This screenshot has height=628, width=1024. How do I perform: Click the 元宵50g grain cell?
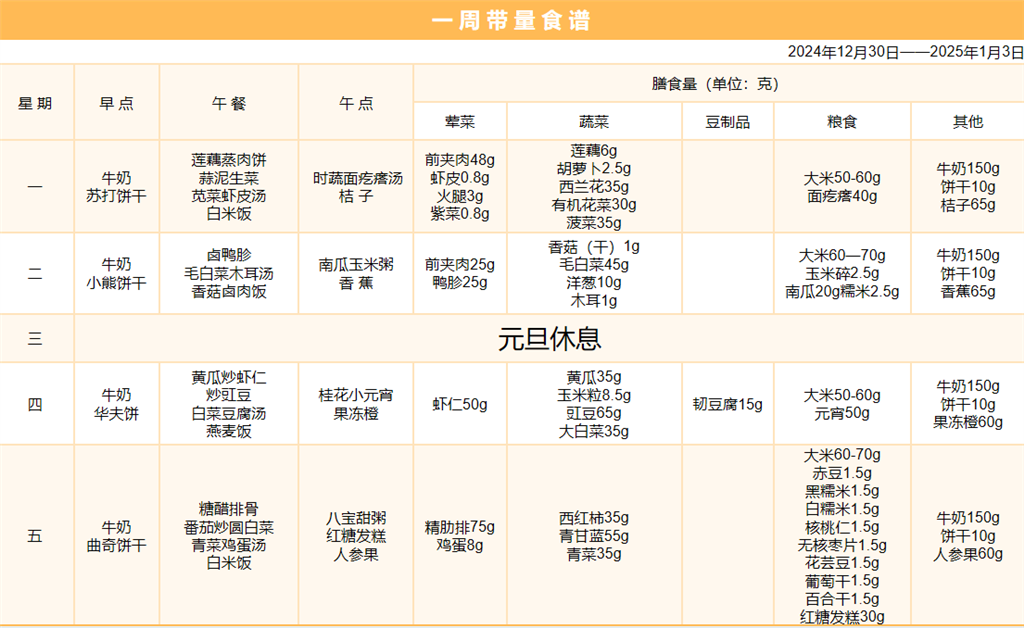coord(842,413)
